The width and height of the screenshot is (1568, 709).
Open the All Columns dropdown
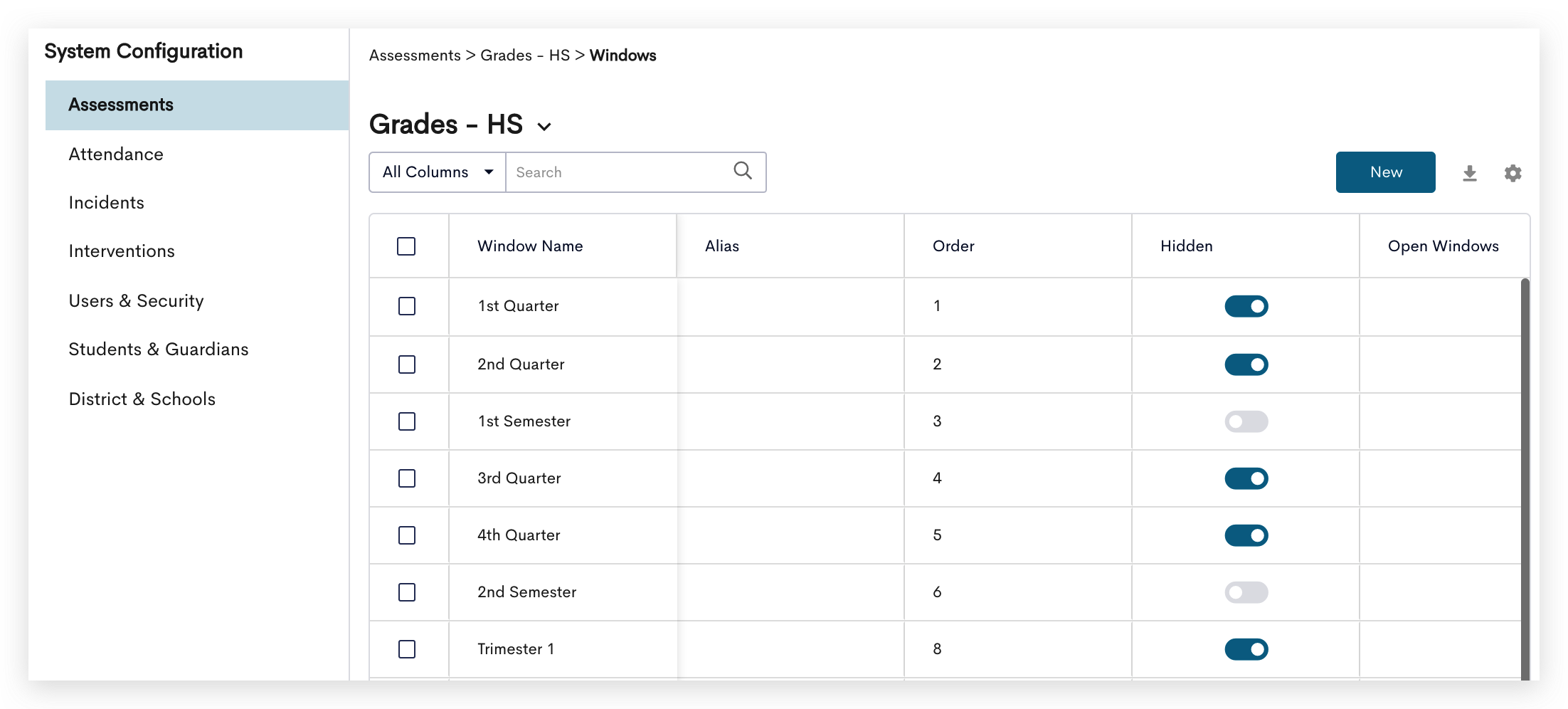coord(438,172)
